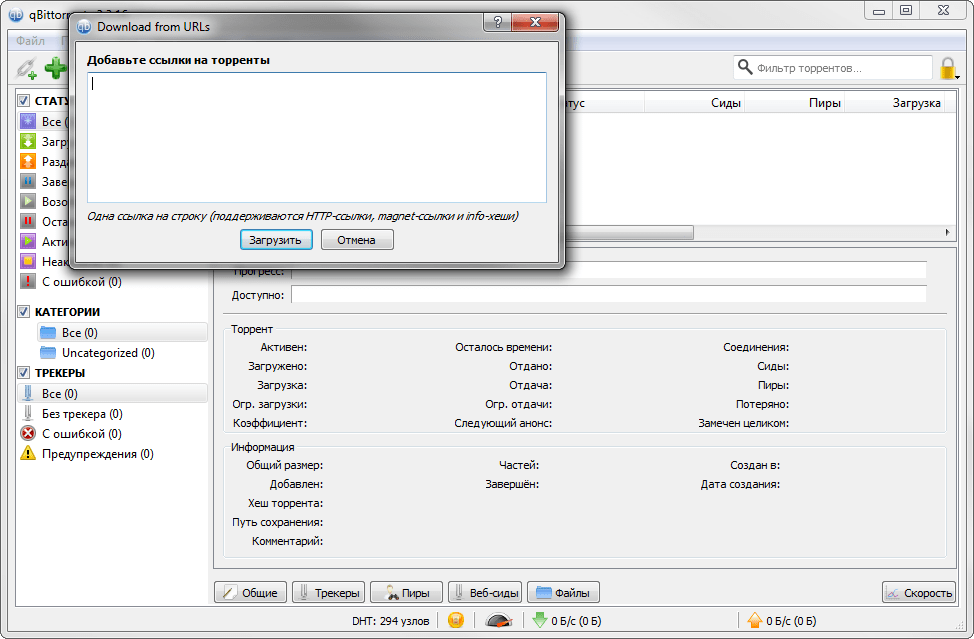Click the green plus add torrent file icon
974x639 pixels.
click(x=56, y=68)
